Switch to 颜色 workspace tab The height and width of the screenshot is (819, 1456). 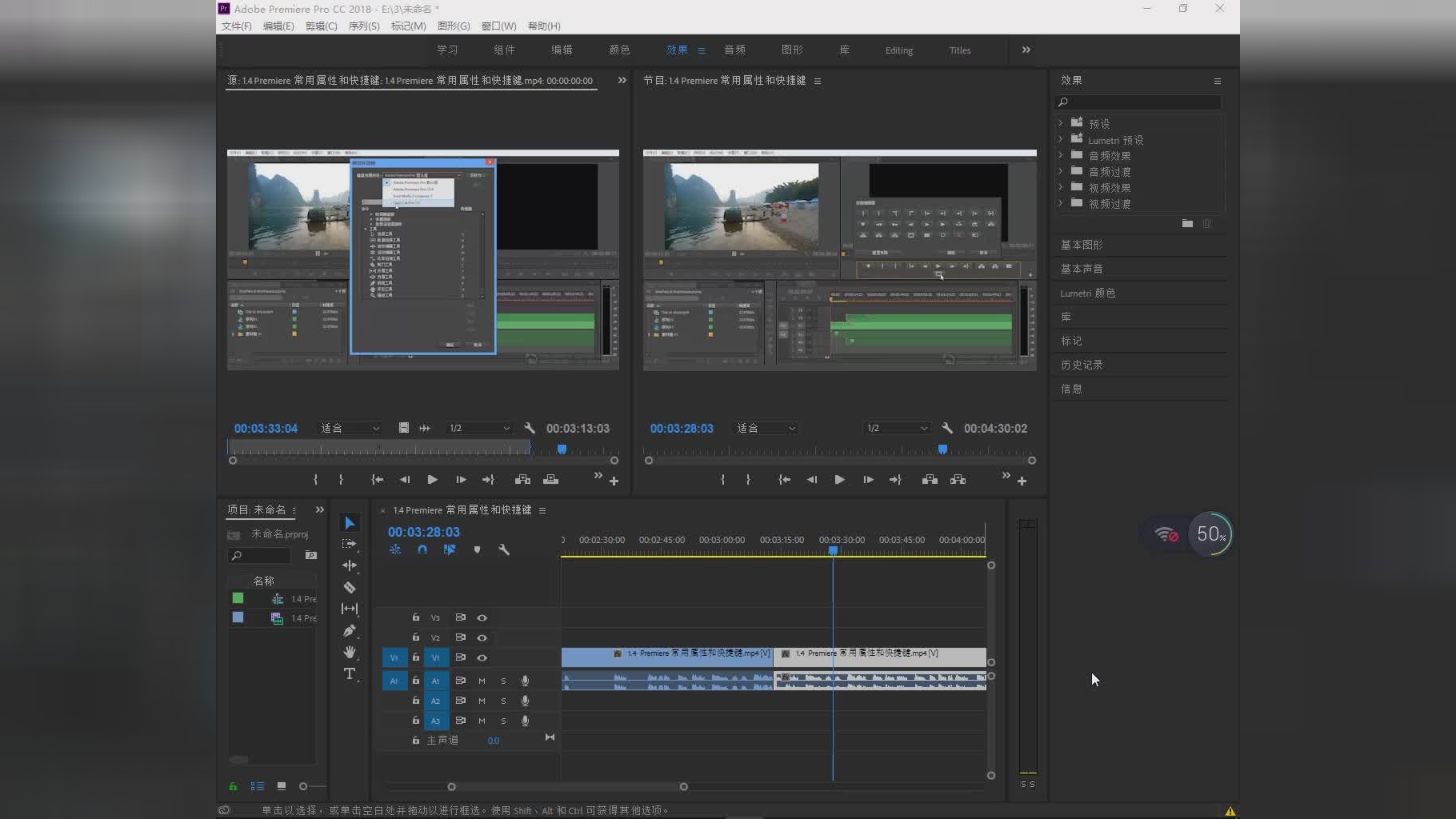click(x=619, y=50)
